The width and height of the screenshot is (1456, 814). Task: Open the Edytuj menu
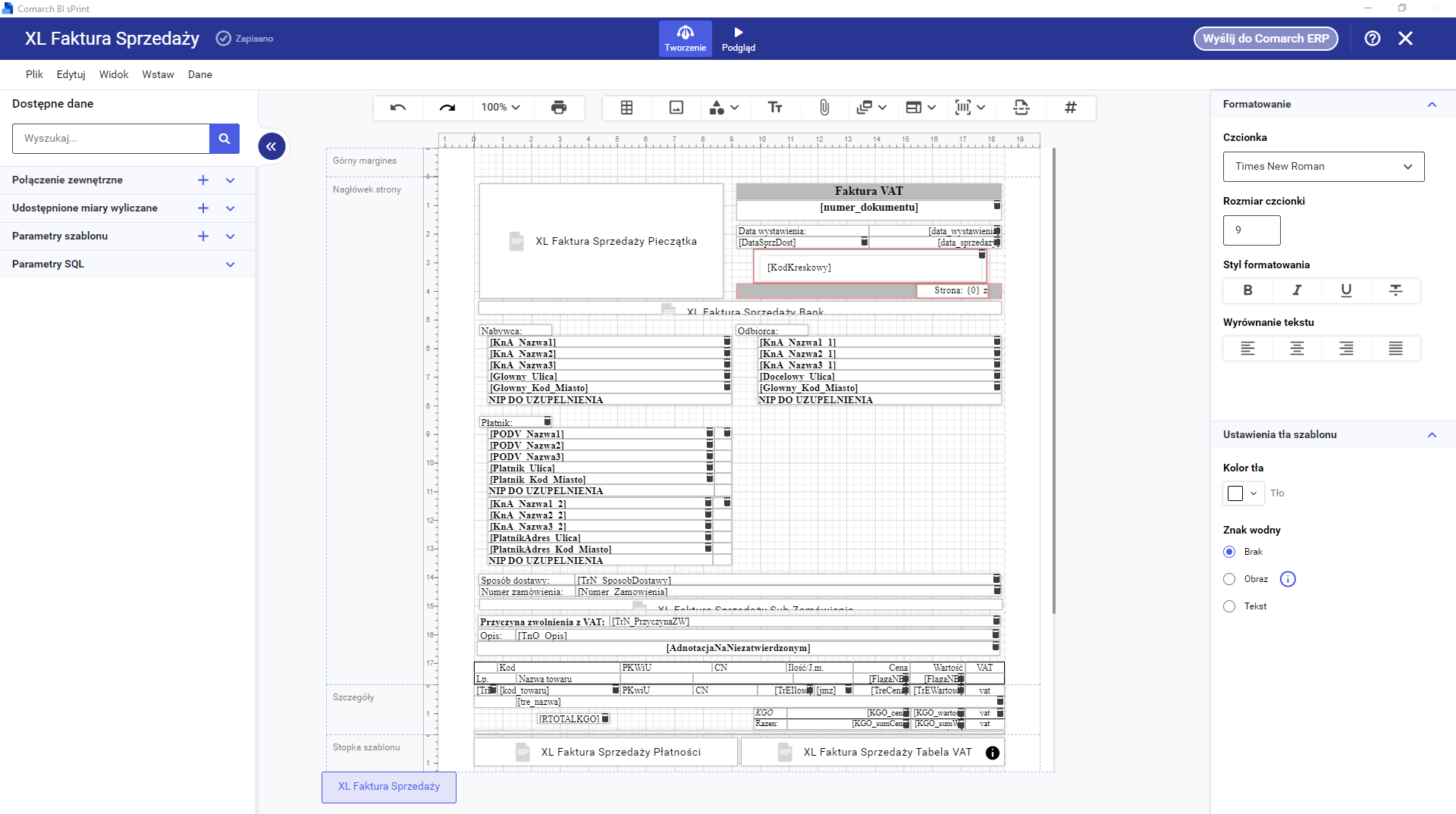pos(71,74)
